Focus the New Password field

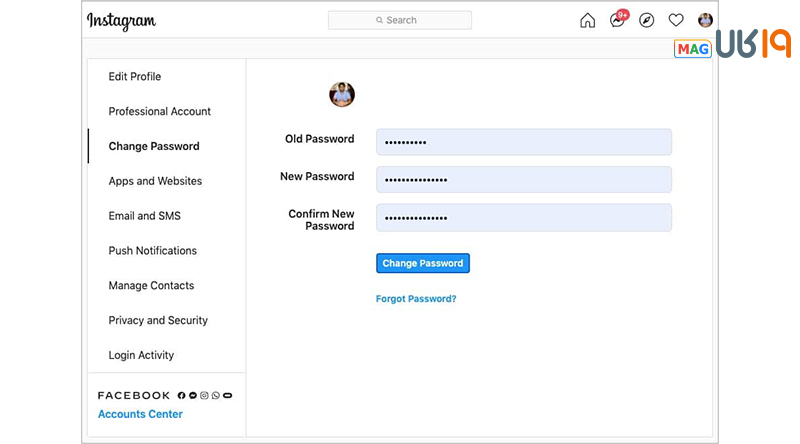pos(524,180)
